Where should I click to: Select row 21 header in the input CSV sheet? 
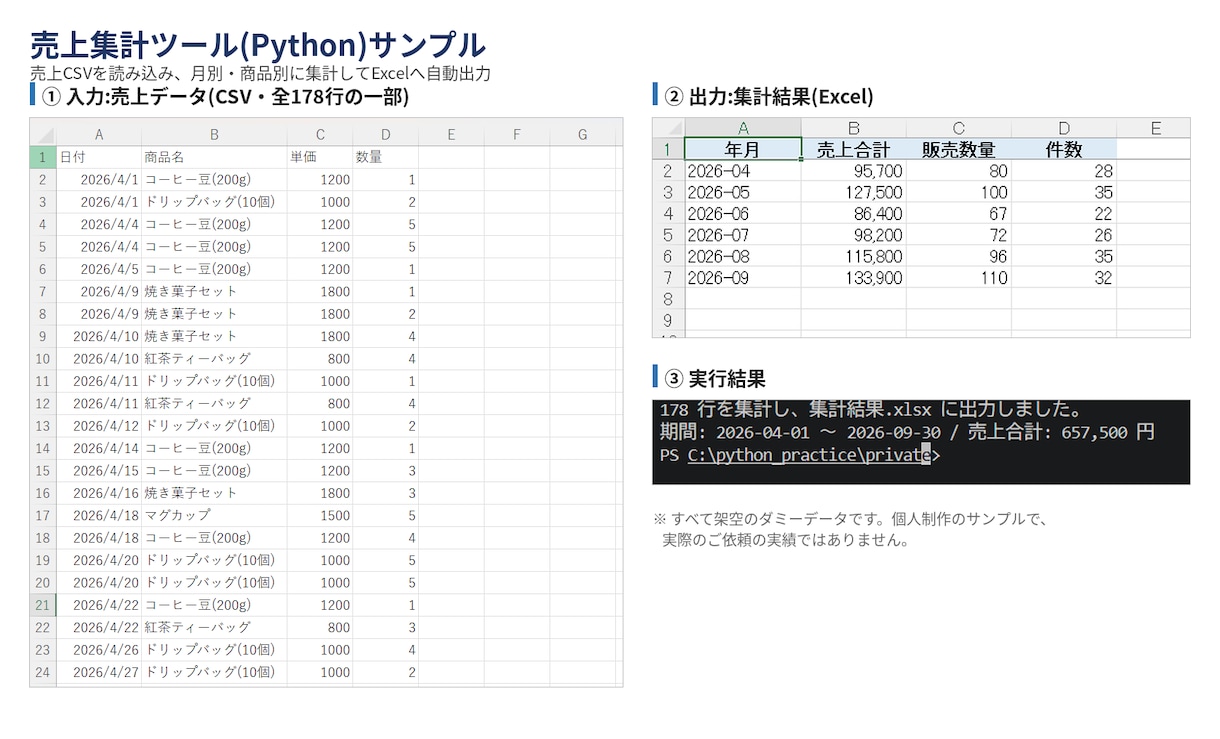pos(43,605)
